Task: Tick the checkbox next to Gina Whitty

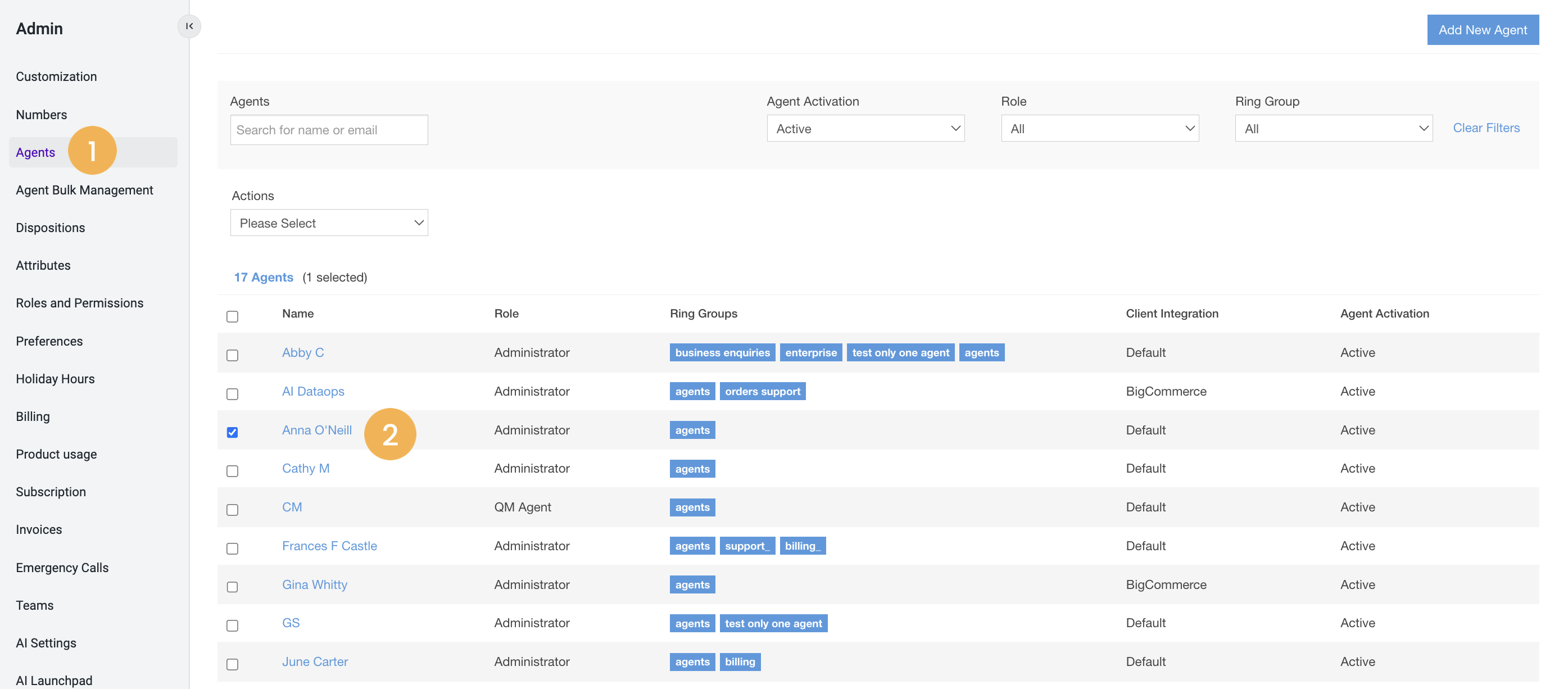Action: tap(232, 587)
